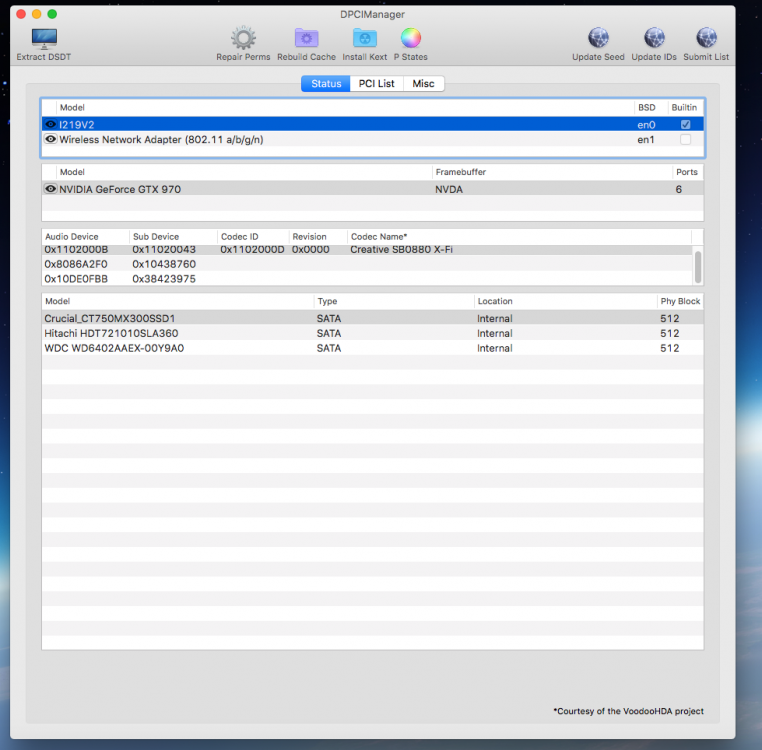The height and width of the screenshot is (750, 762).
Task: Click the green zoom window button
Action: click(x=52, y=14)
